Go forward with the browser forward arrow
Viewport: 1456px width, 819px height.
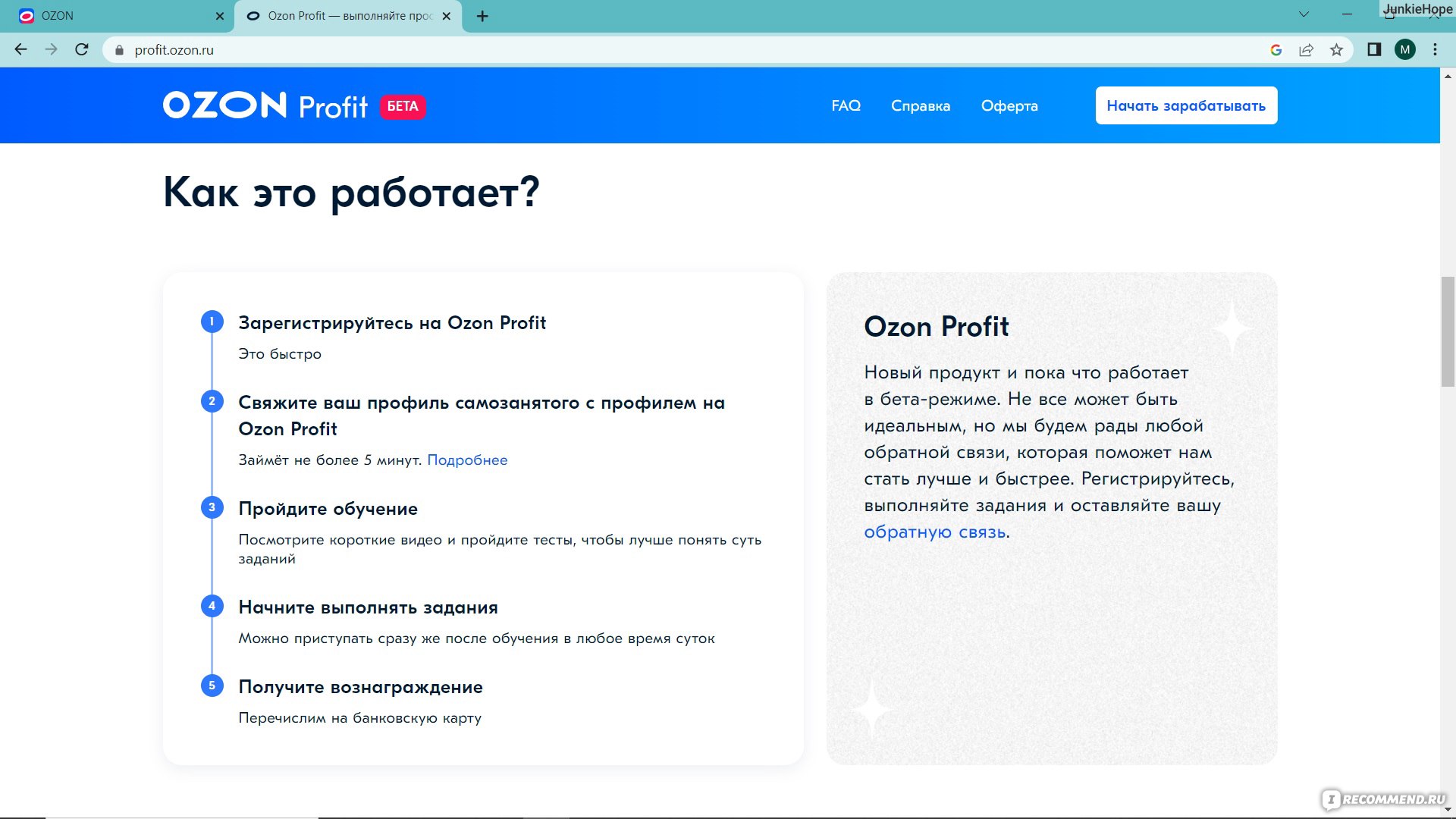click(x=51, y=49)
